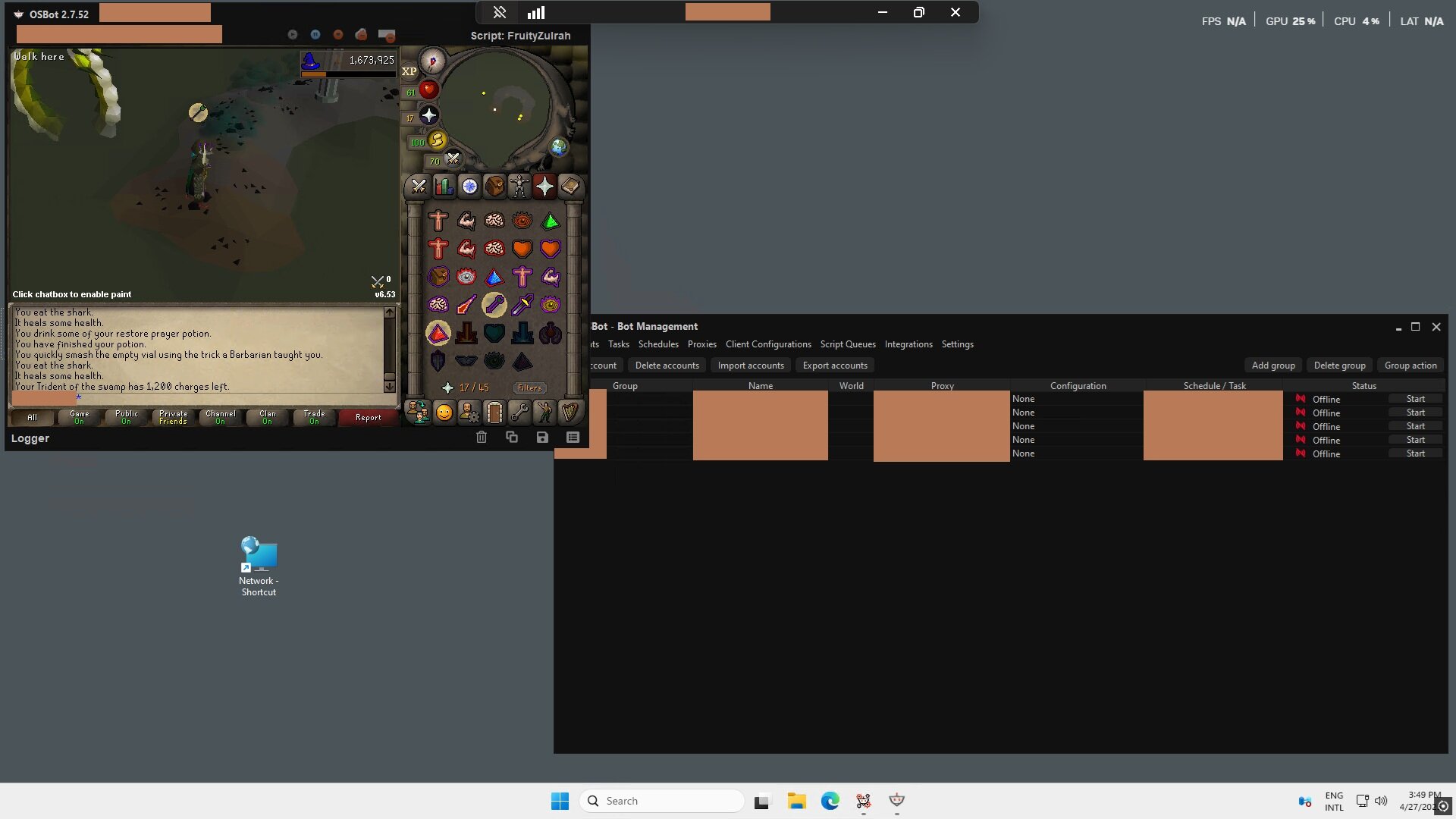Switch to the Public chat tab
The width and height of the screenshot is (1456, 819).
click(x=127, y=417)
